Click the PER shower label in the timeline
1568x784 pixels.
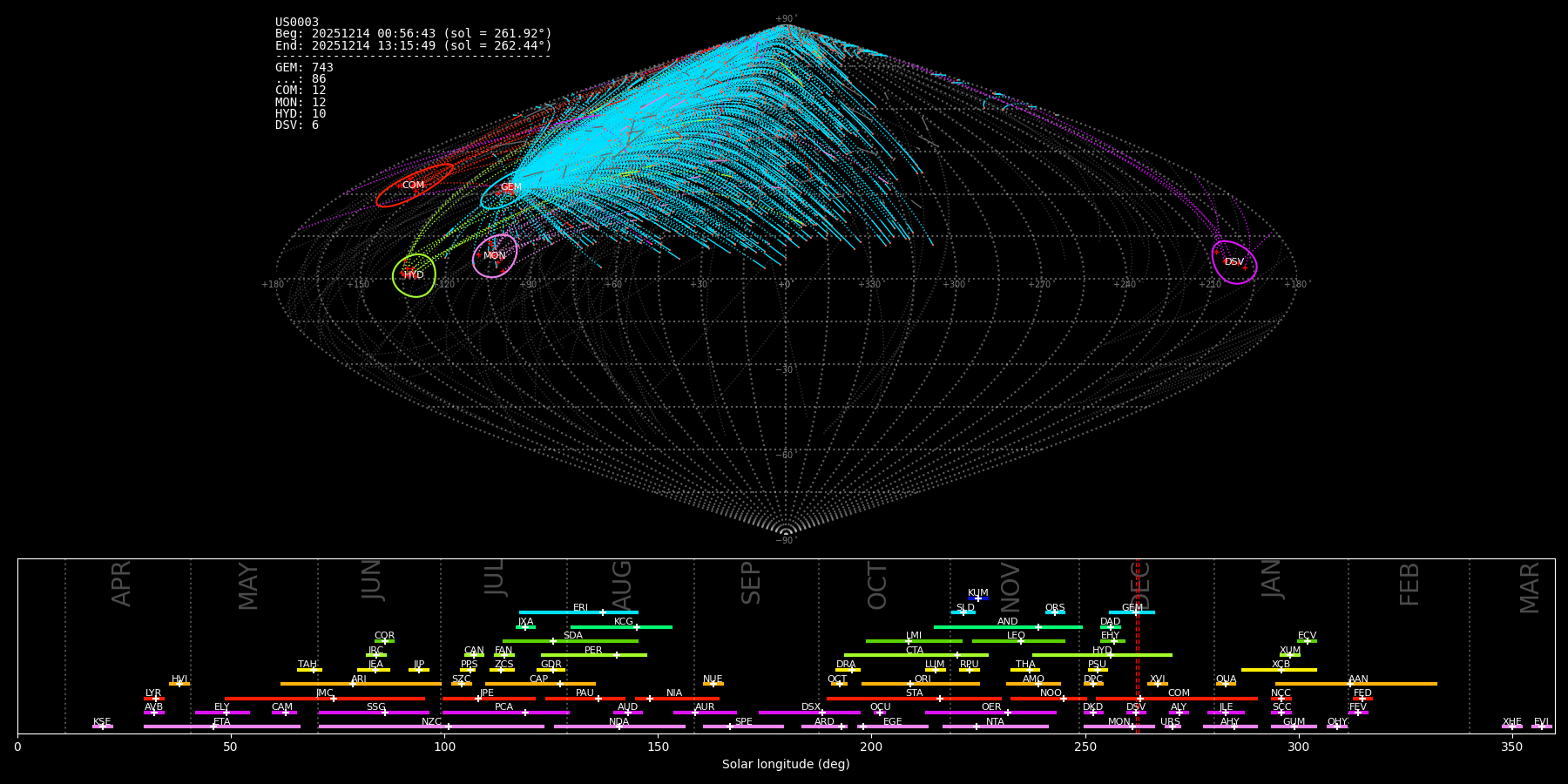tap(593, 651)
